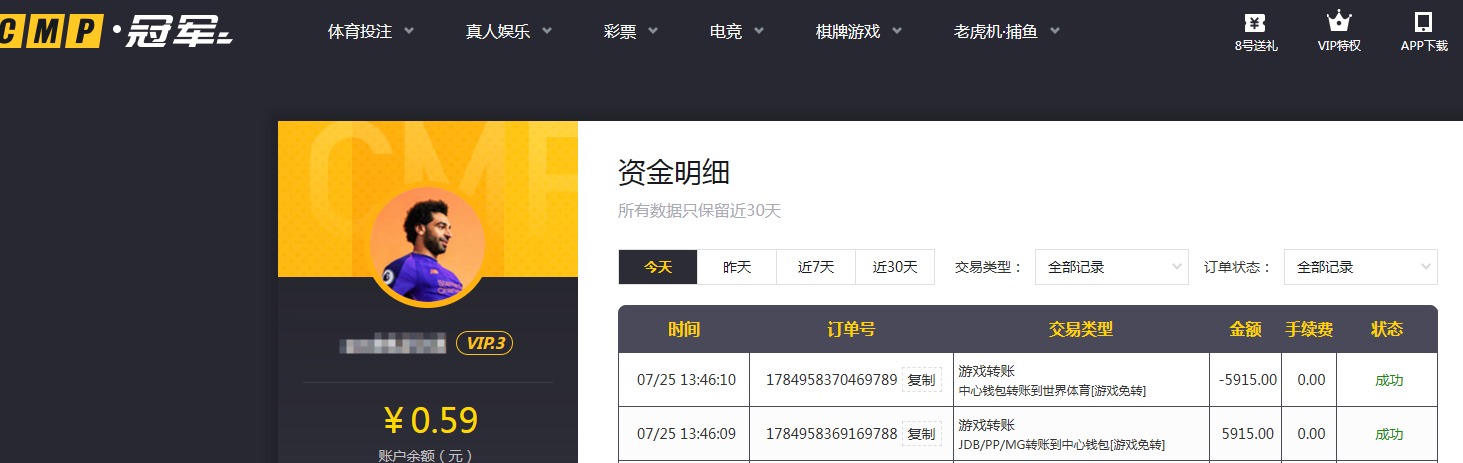Click the 0.00 fee in the 13:46:09 row
The width and height of the screenshot is (1463, 463).
tap(1310, 434)
